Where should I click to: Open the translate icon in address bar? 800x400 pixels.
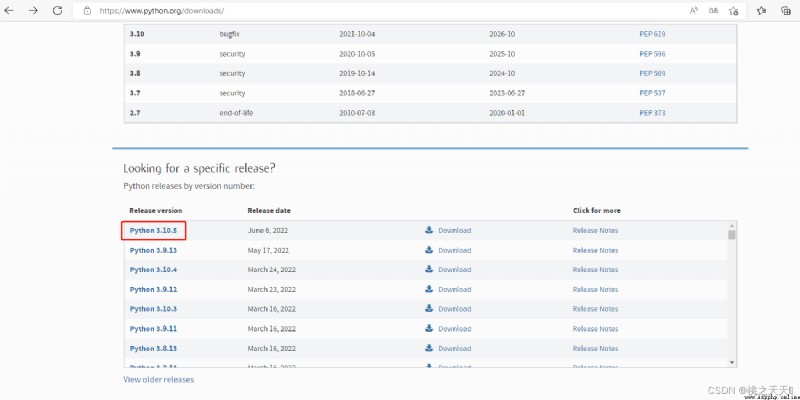click(x=713, y=10)
